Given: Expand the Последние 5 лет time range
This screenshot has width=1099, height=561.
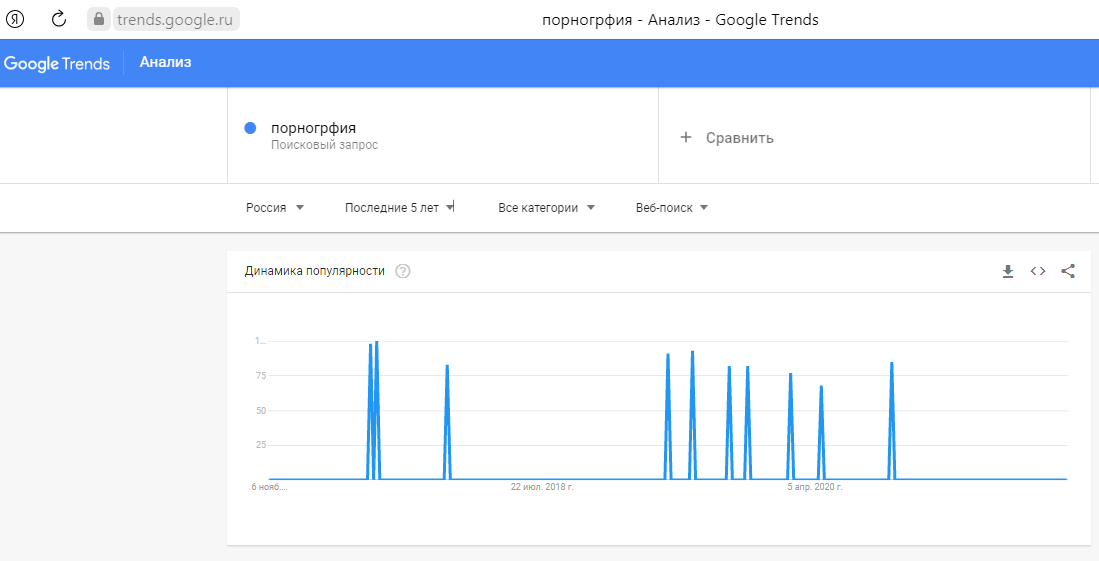Looking at the screenshot, I should point(400,208).
